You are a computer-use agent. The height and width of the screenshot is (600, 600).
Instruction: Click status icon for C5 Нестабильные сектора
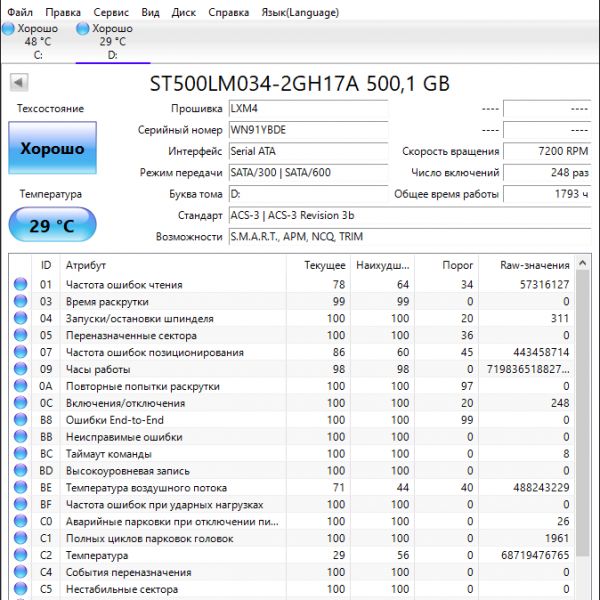tap(21, 589)
